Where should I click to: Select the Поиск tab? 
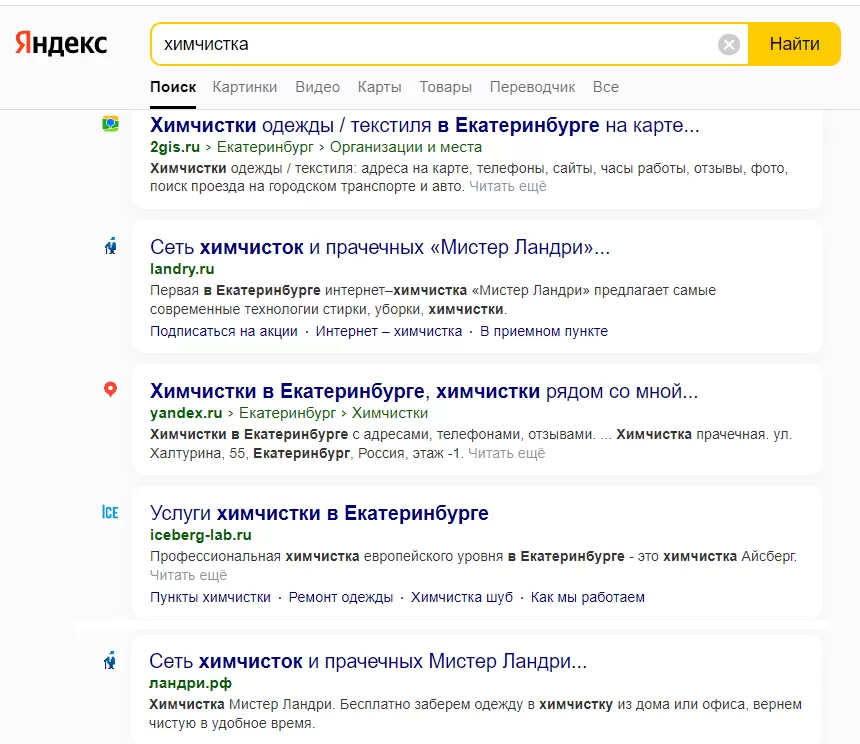tap(173, 87)
